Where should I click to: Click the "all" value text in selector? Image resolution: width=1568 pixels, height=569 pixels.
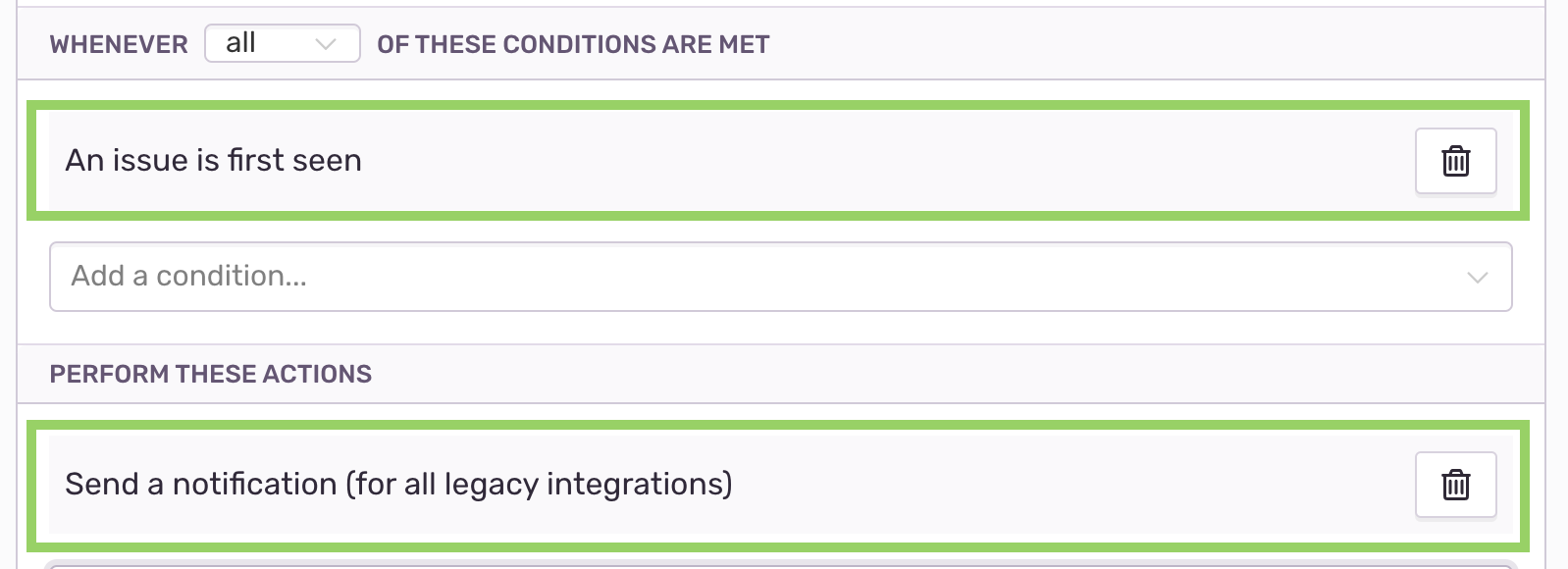(240, 43)
